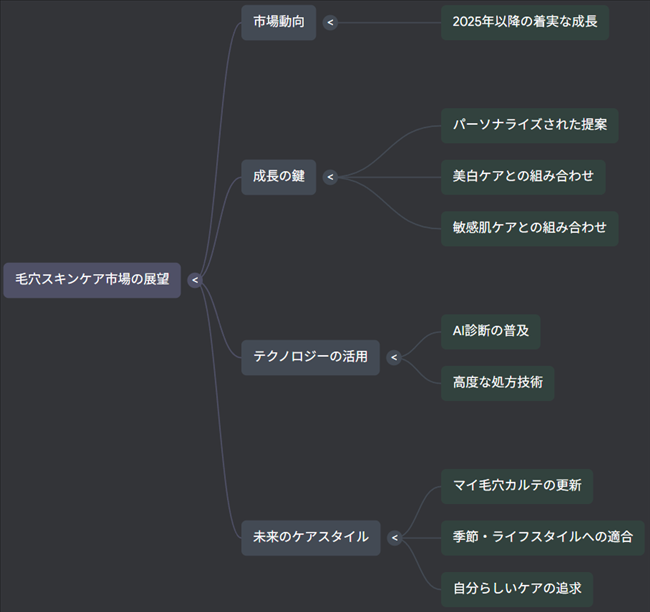The image size is (650, 612).
Task: Click the 自分らしいケアの追求 leaf node
Action: (x=516, y=588)
